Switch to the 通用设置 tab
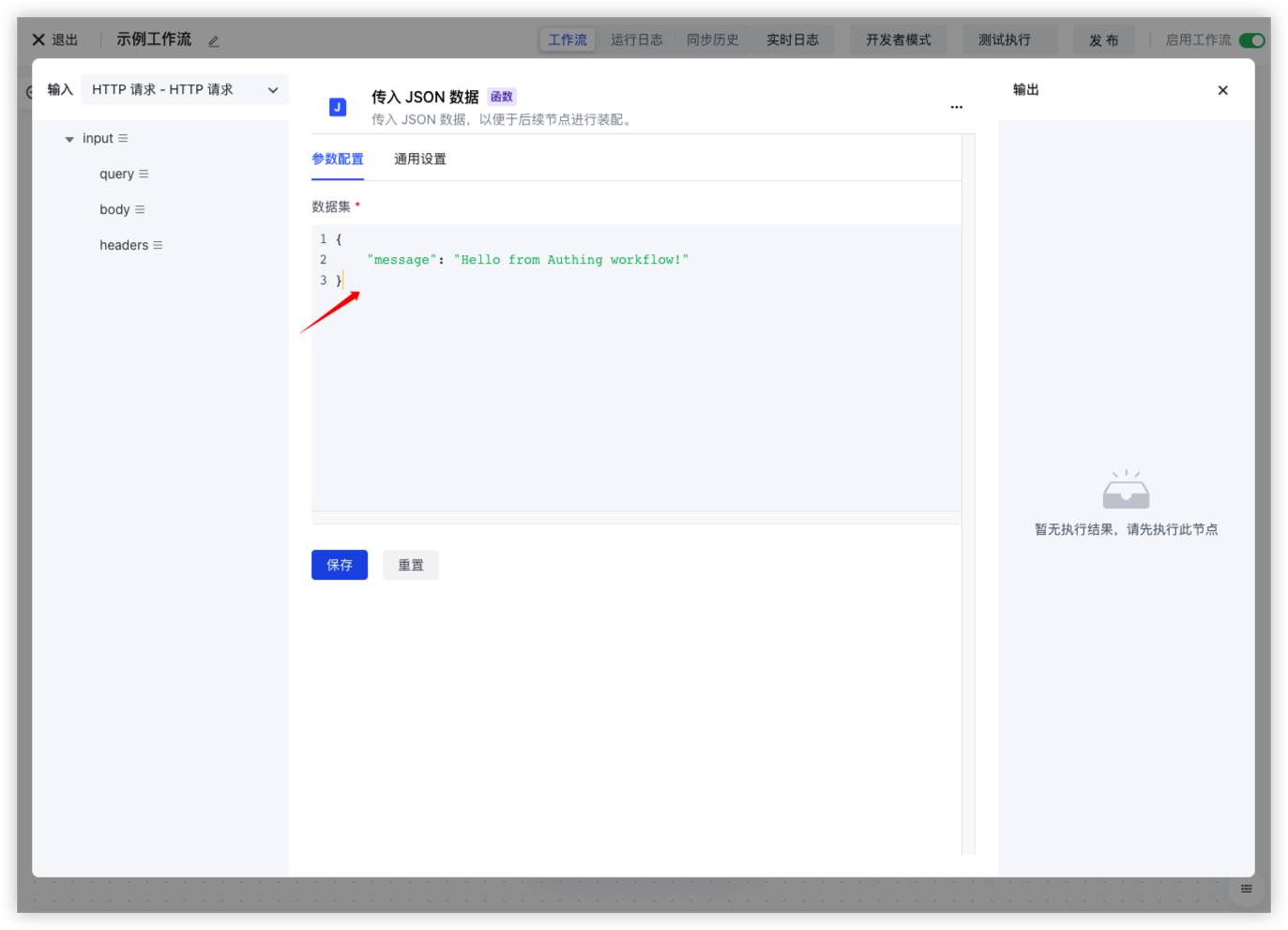Viewport: 1288px width, 930px height. pos(419,160)
